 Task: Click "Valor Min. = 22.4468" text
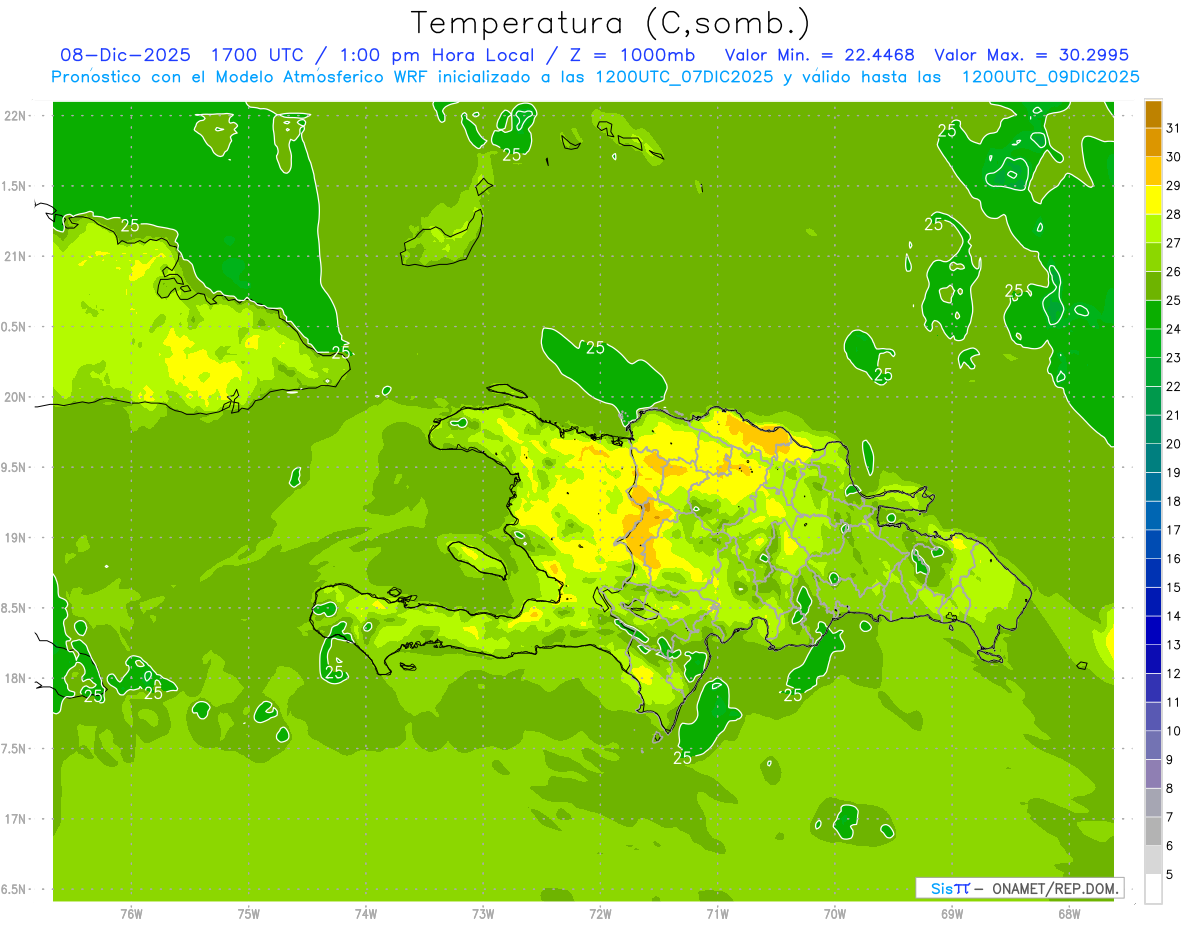pos(820,55)
